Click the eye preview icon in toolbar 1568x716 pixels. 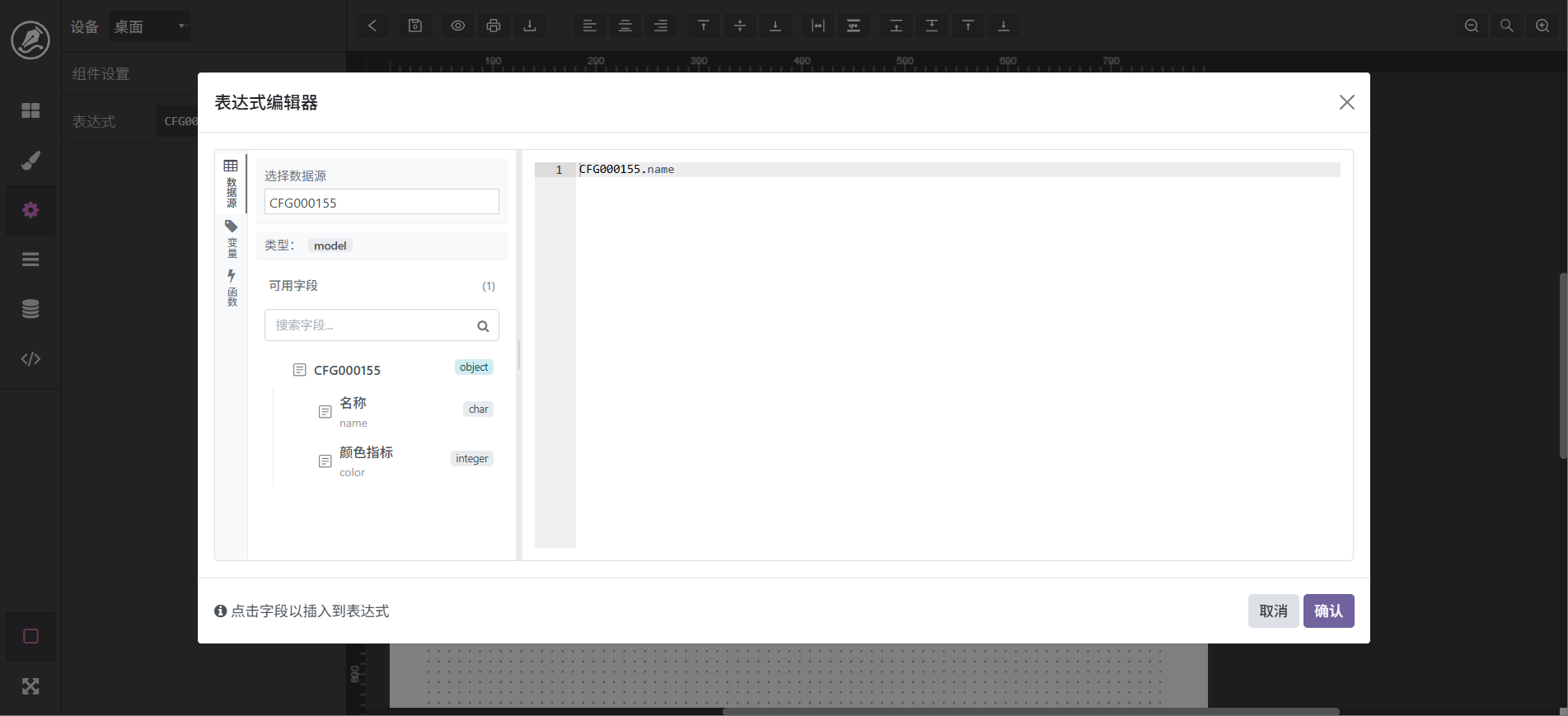click(458, 26)
